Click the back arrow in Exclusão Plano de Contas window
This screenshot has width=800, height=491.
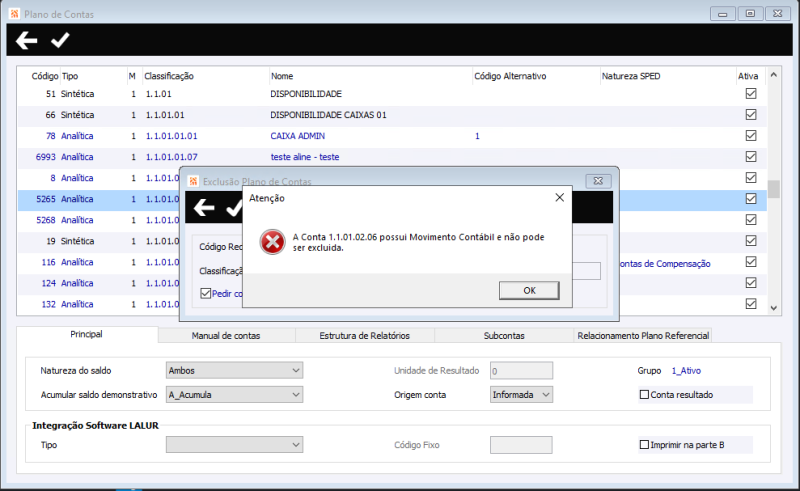[204, 208]
